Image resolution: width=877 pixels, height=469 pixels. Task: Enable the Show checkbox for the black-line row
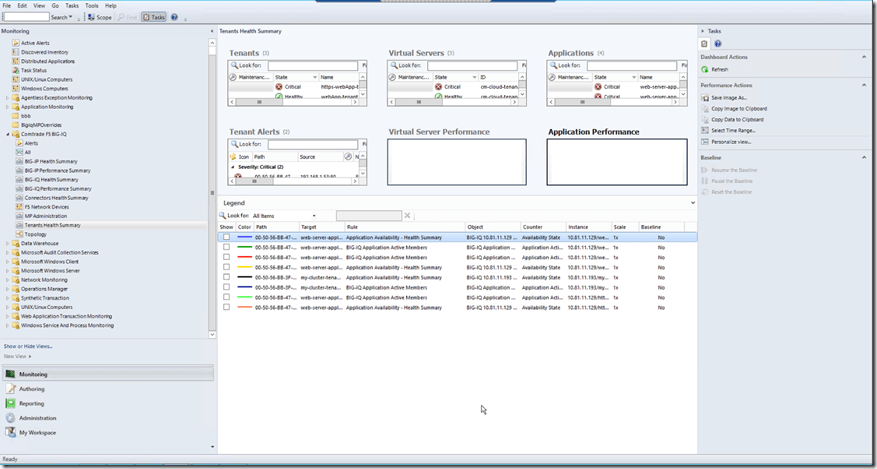point(227,277)
